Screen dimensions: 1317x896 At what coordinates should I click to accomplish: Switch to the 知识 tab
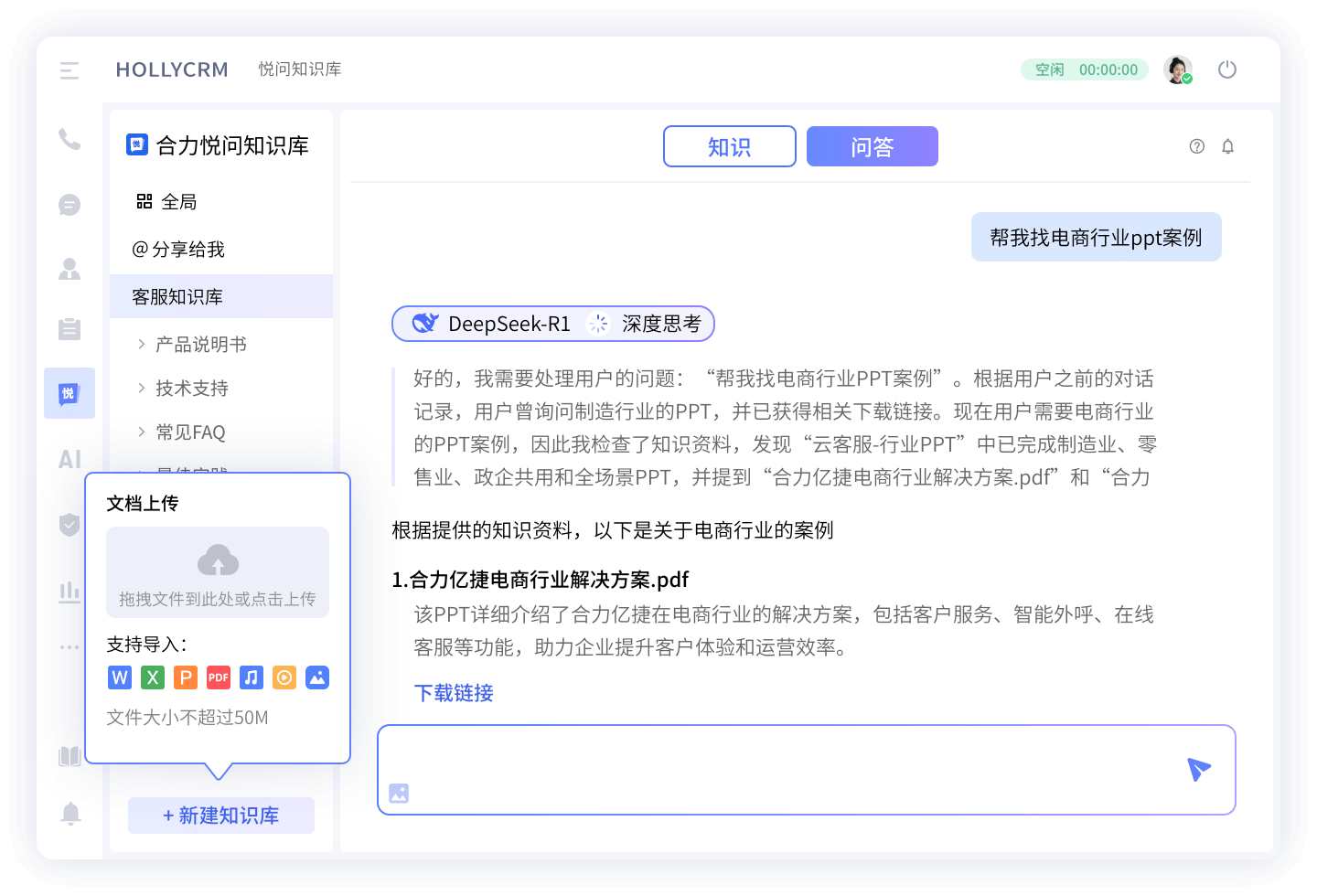[x=729, y=146]
